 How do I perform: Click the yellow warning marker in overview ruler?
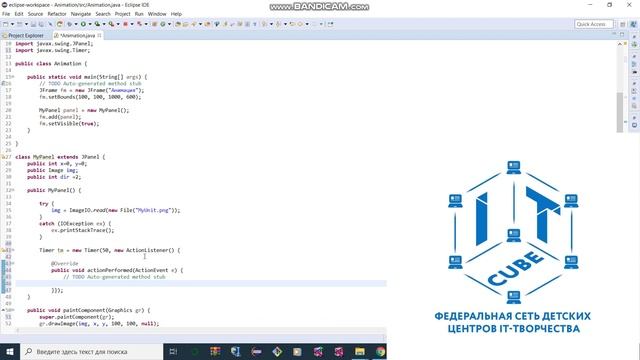pos(626,44)
